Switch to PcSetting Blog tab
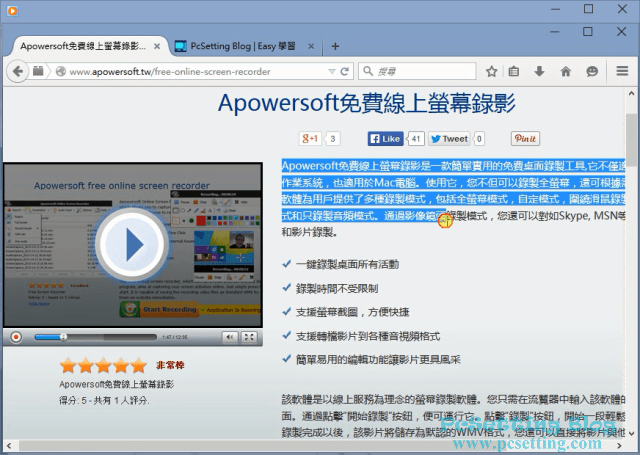640x455 pixels. point(243,46)
